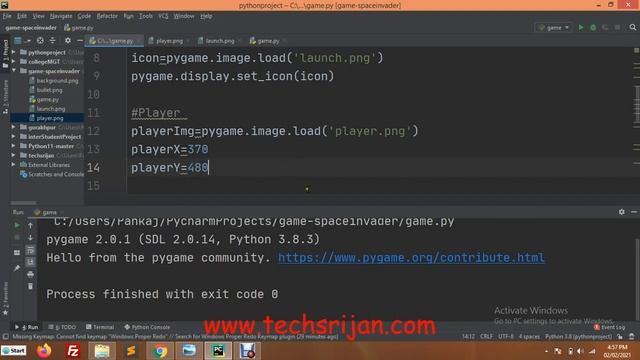The width and height of the screenshot is (640, 360).
Task: Pin the Run tab with pin icon
Action: point(17,268)
